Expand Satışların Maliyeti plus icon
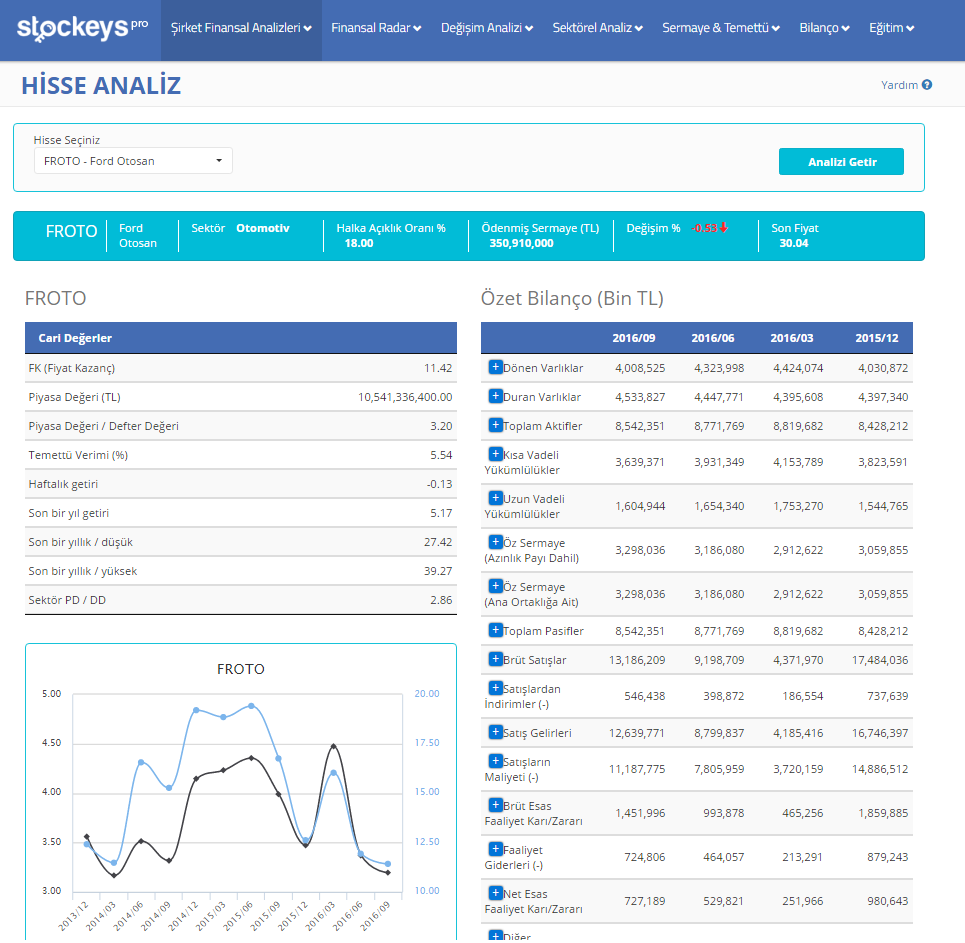The height and width of the screenshot is (943, 965). click(495, 761)
